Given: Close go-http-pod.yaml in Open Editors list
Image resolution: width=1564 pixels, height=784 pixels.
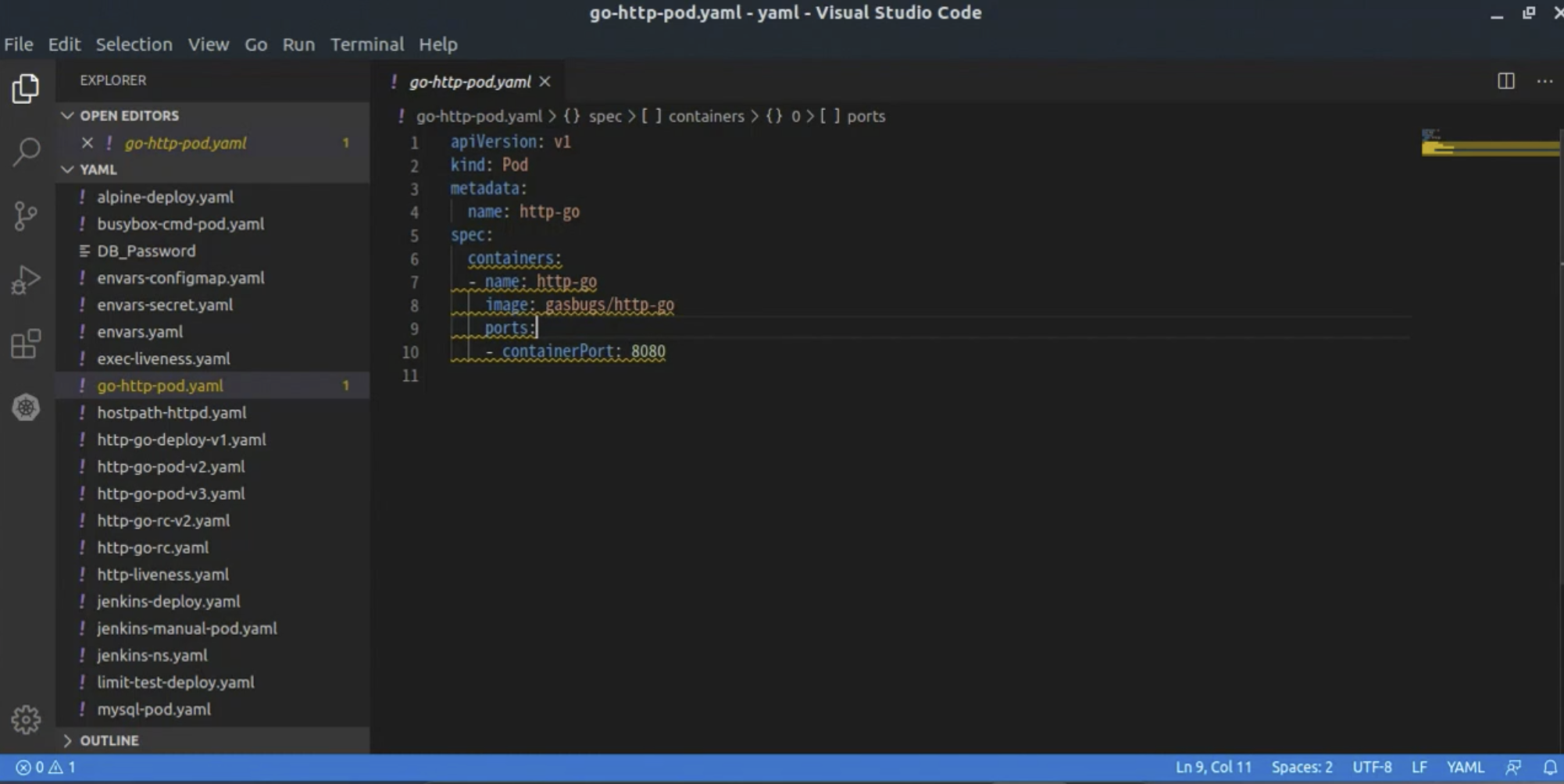Looking at the screenshot, I should point(87,143).
